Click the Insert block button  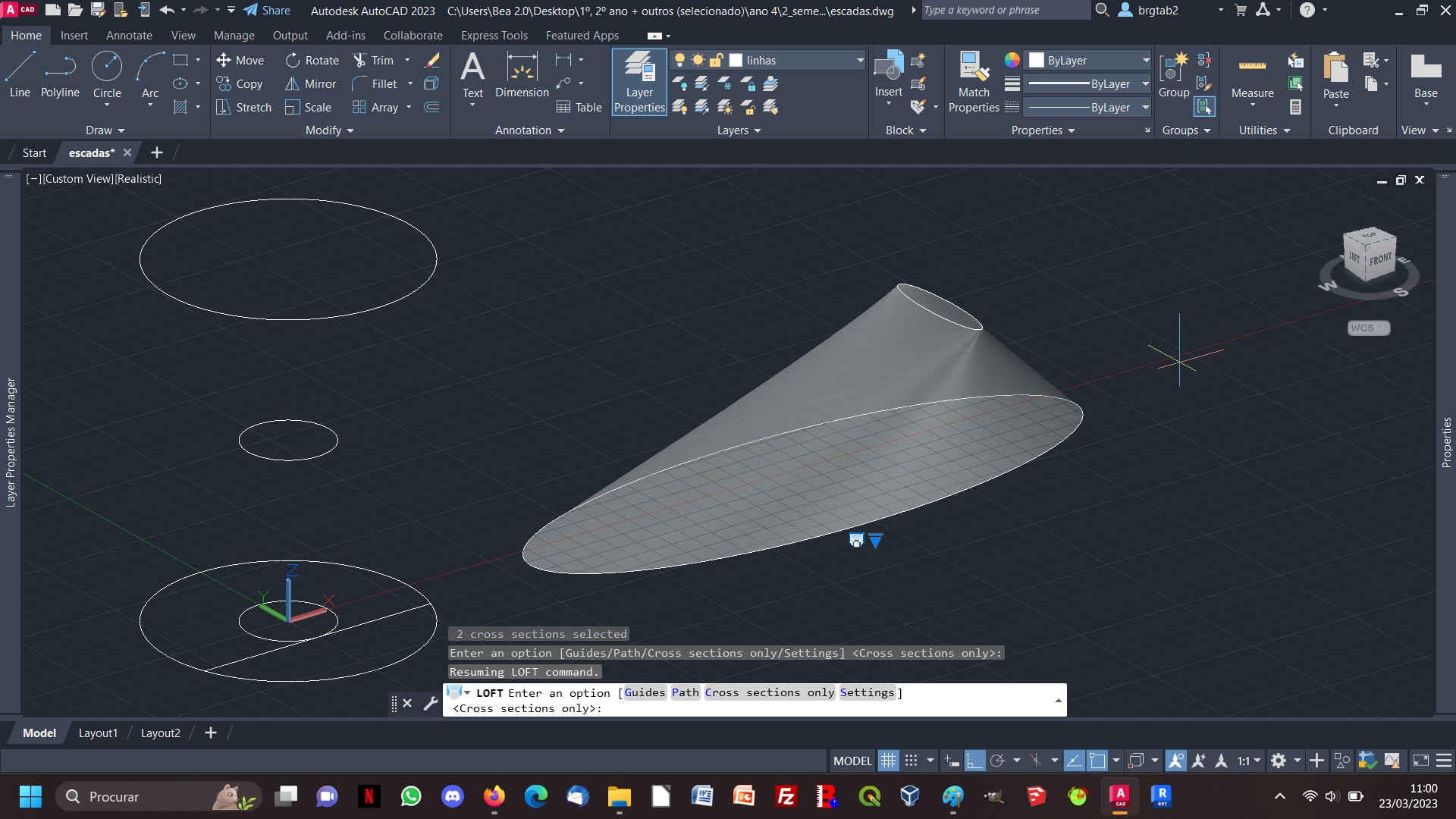pyautogui.click(x=888, y=74)
